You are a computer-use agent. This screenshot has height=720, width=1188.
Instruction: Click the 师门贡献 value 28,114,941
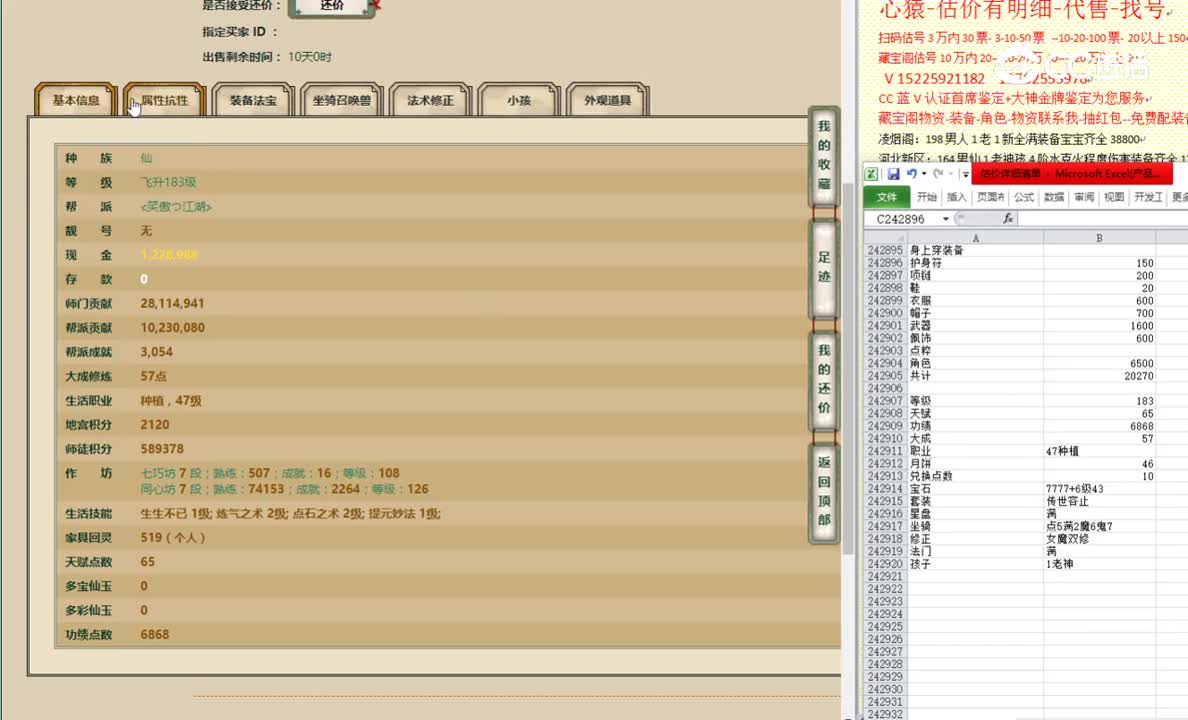tap(172, 303)
